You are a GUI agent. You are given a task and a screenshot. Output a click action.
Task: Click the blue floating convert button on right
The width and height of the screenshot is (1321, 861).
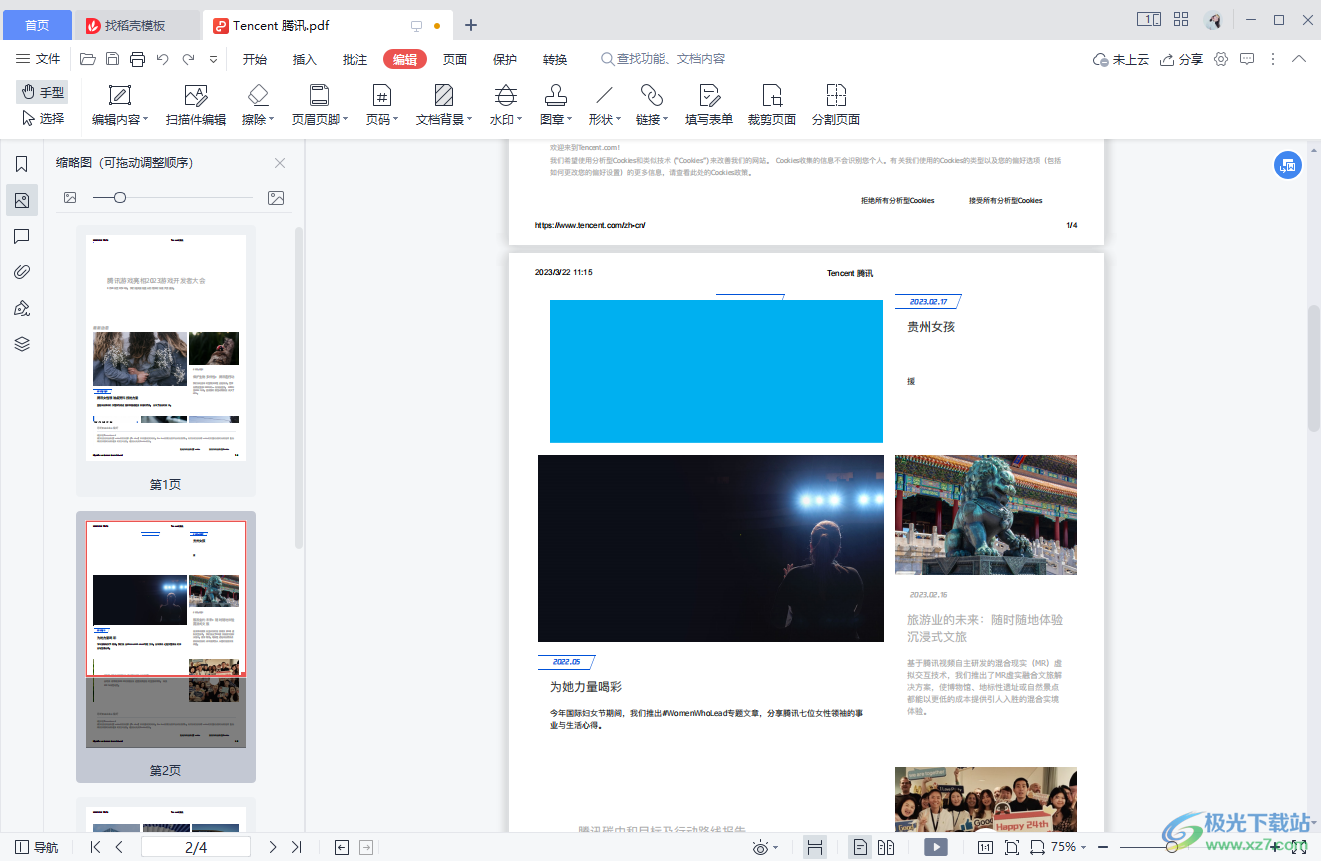(1288, 166)
